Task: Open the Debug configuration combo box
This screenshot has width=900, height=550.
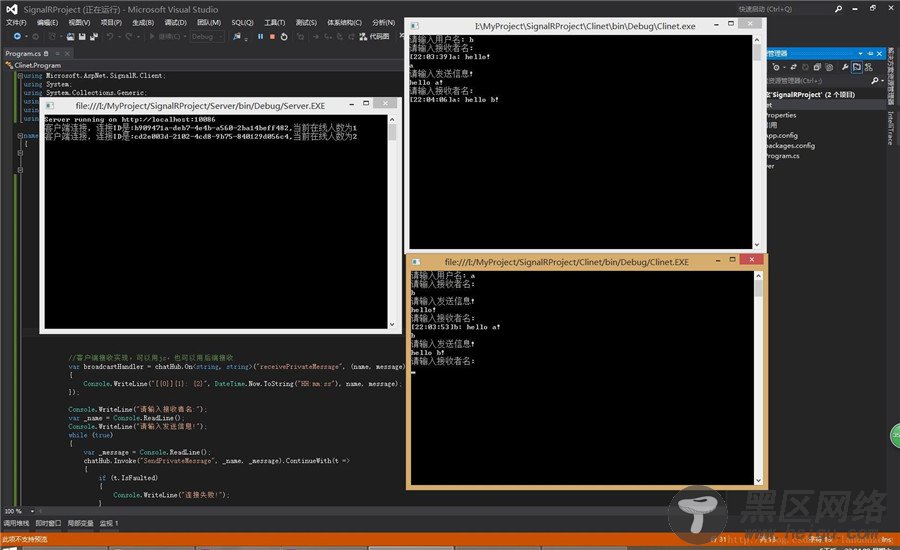Action: coord(207,36)
